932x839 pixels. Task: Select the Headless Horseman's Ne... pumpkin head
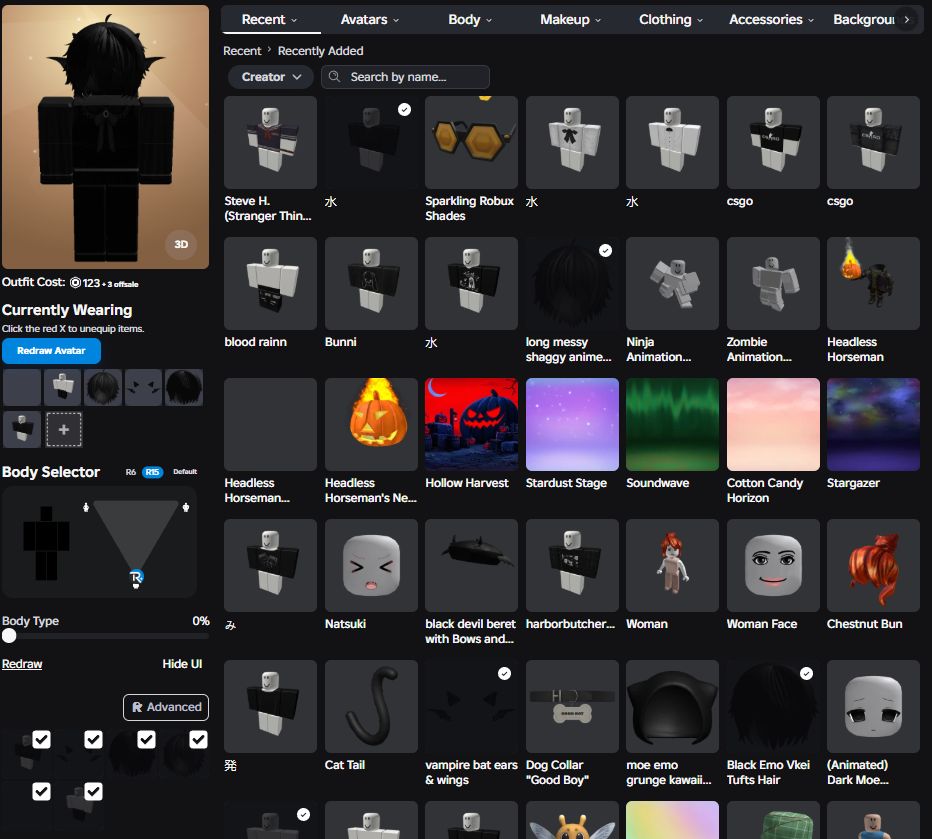point(371,424)
